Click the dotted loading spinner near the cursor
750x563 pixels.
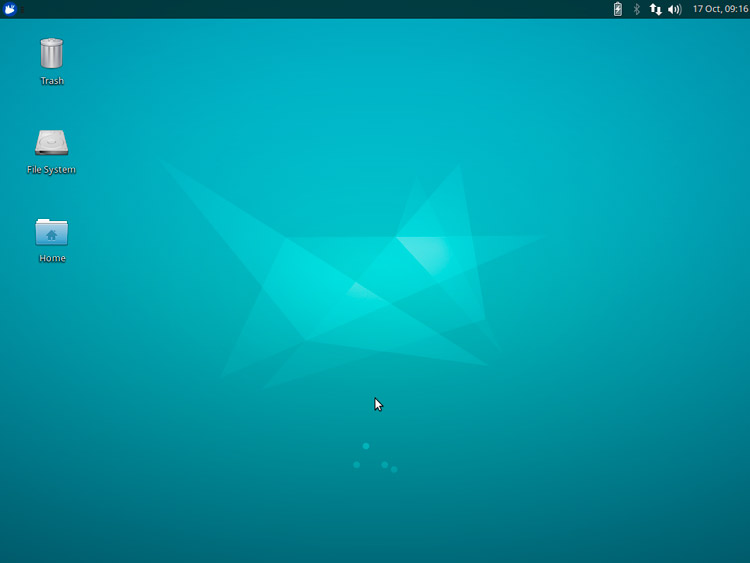[375, 458]
